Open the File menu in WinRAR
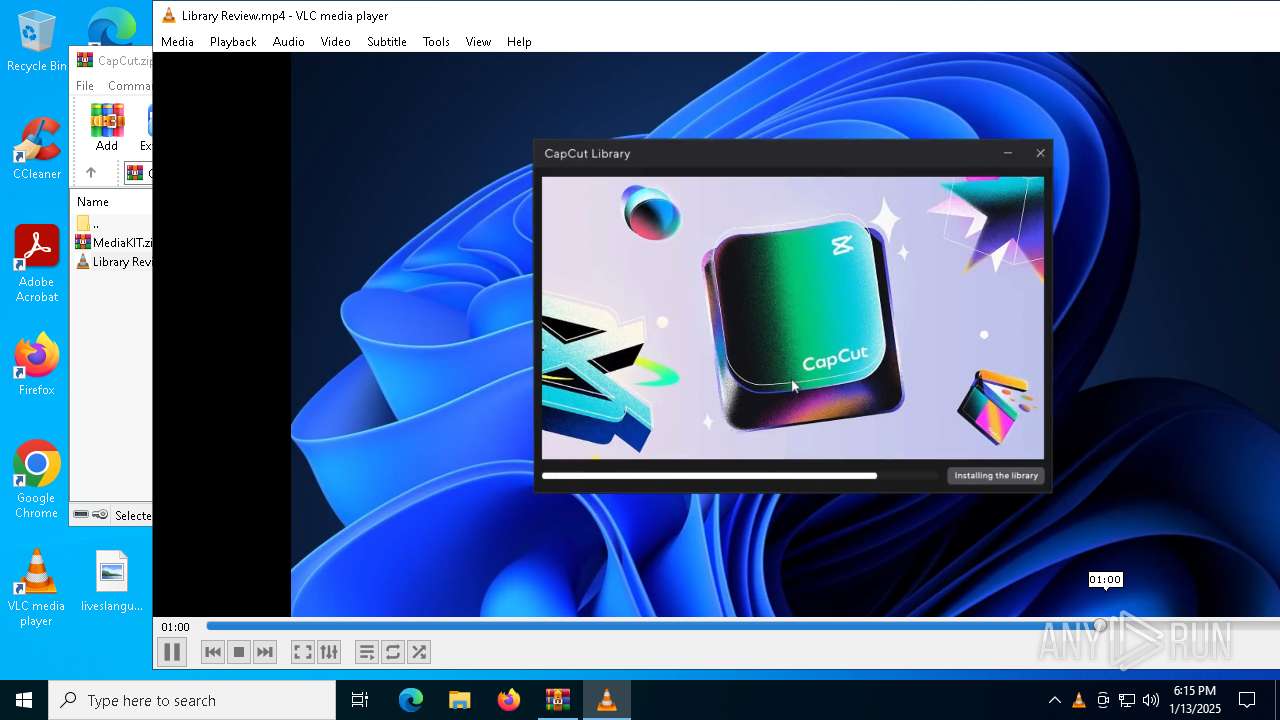This screenshot has width=1280, height=720. tap(85, 86)
